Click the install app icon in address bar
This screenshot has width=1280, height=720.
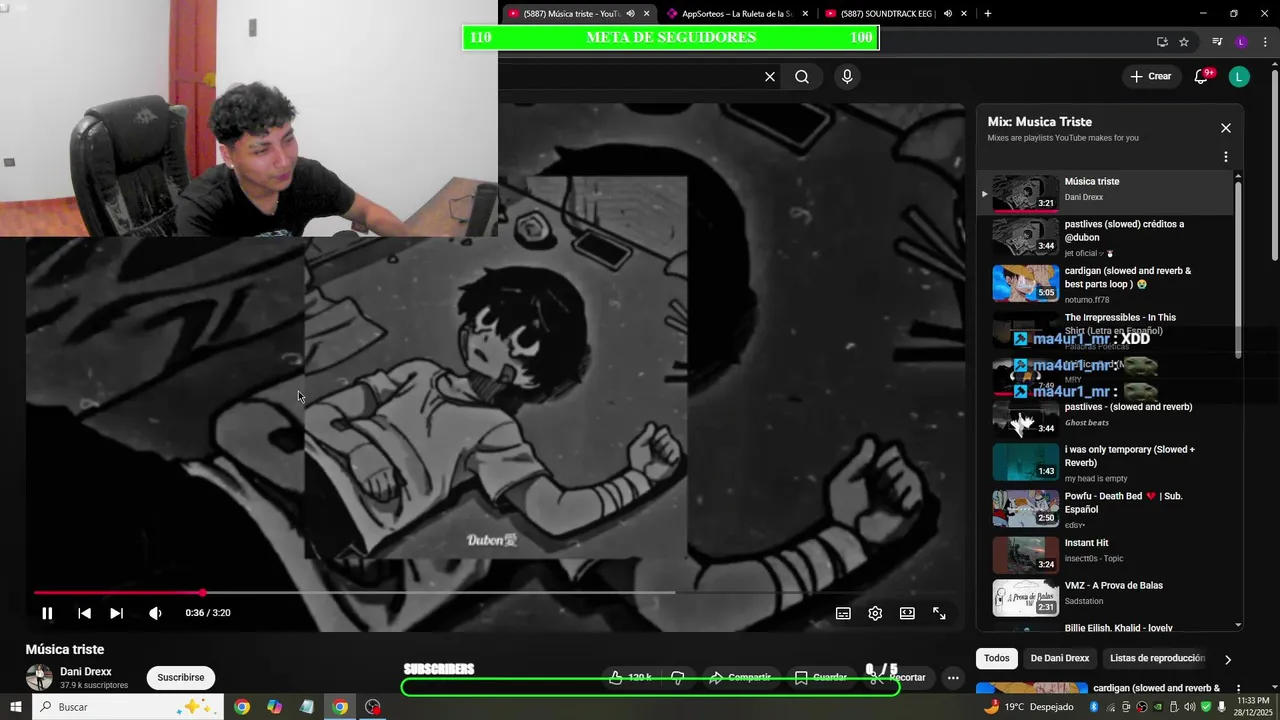pyautogui.click(x=1162, y=42)
